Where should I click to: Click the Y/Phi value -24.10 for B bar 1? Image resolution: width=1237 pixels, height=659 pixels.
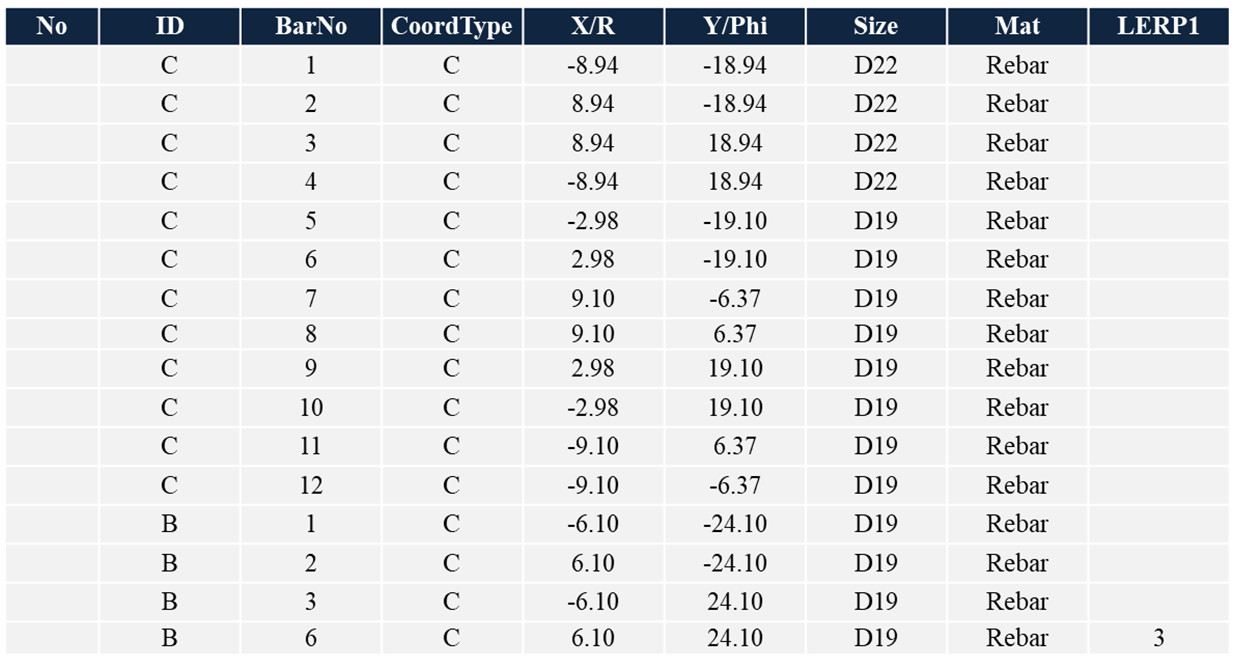pyautogui.click(x=735, y=524)
